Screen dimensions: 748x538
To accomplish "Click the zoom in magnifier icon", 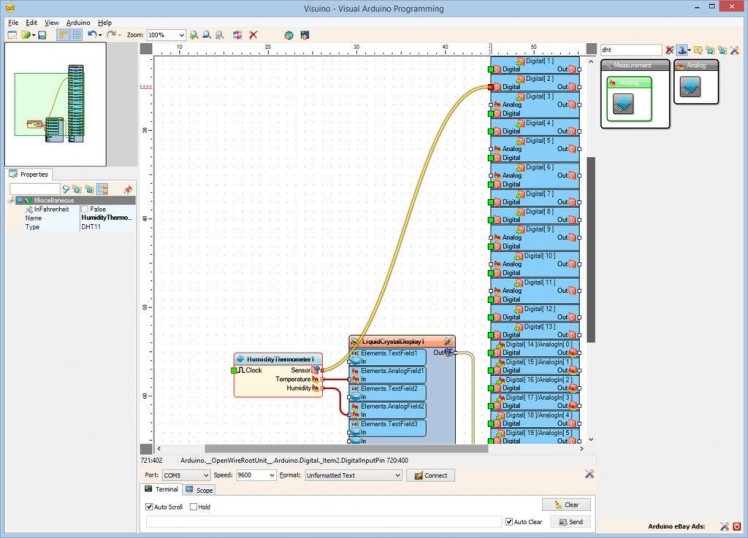I will tap(193, 35).
